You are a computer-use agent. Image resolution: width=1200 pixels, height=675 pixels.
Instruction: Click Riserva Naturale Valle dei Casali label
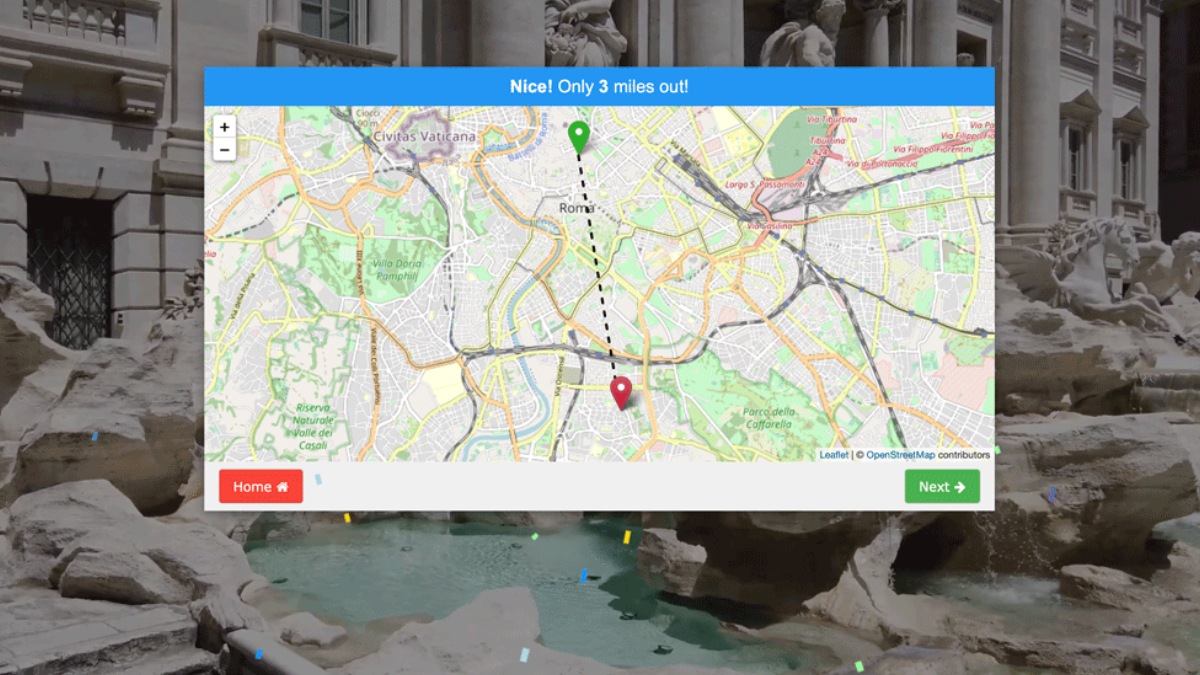(314, 426)
